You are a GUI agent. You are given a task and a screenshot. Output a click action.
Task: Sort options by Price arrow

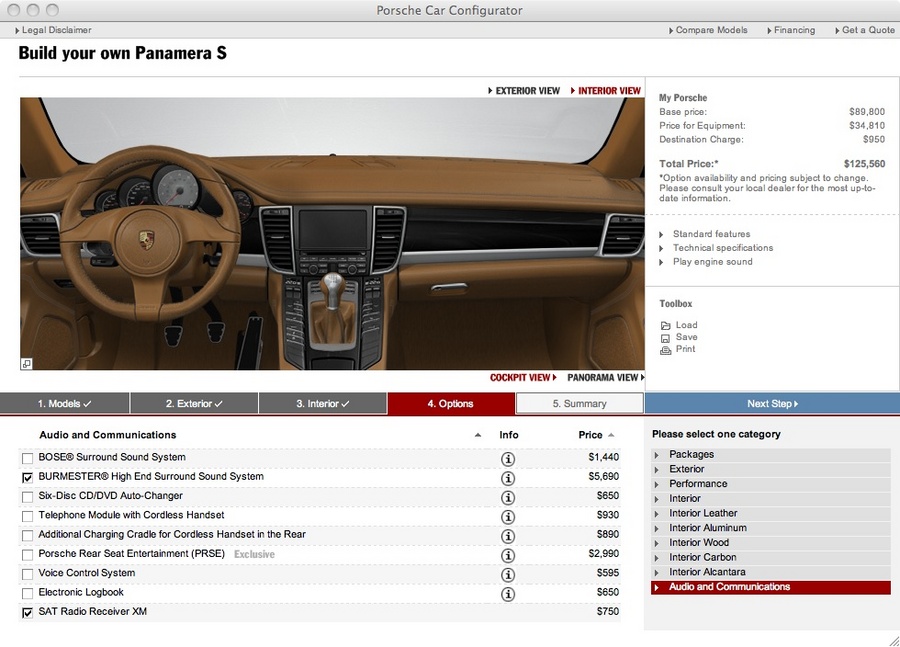click(611, 435)
